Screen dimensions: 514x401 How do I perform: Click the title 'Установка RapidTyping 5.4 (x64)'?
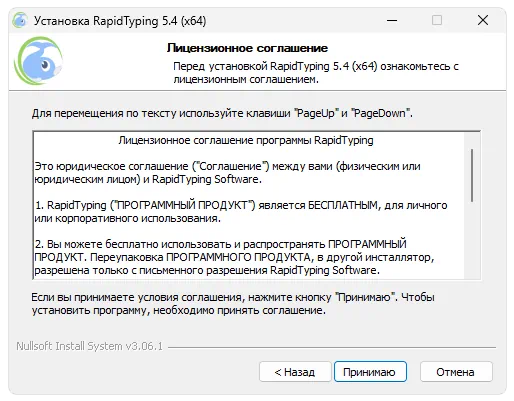point(120,21)
